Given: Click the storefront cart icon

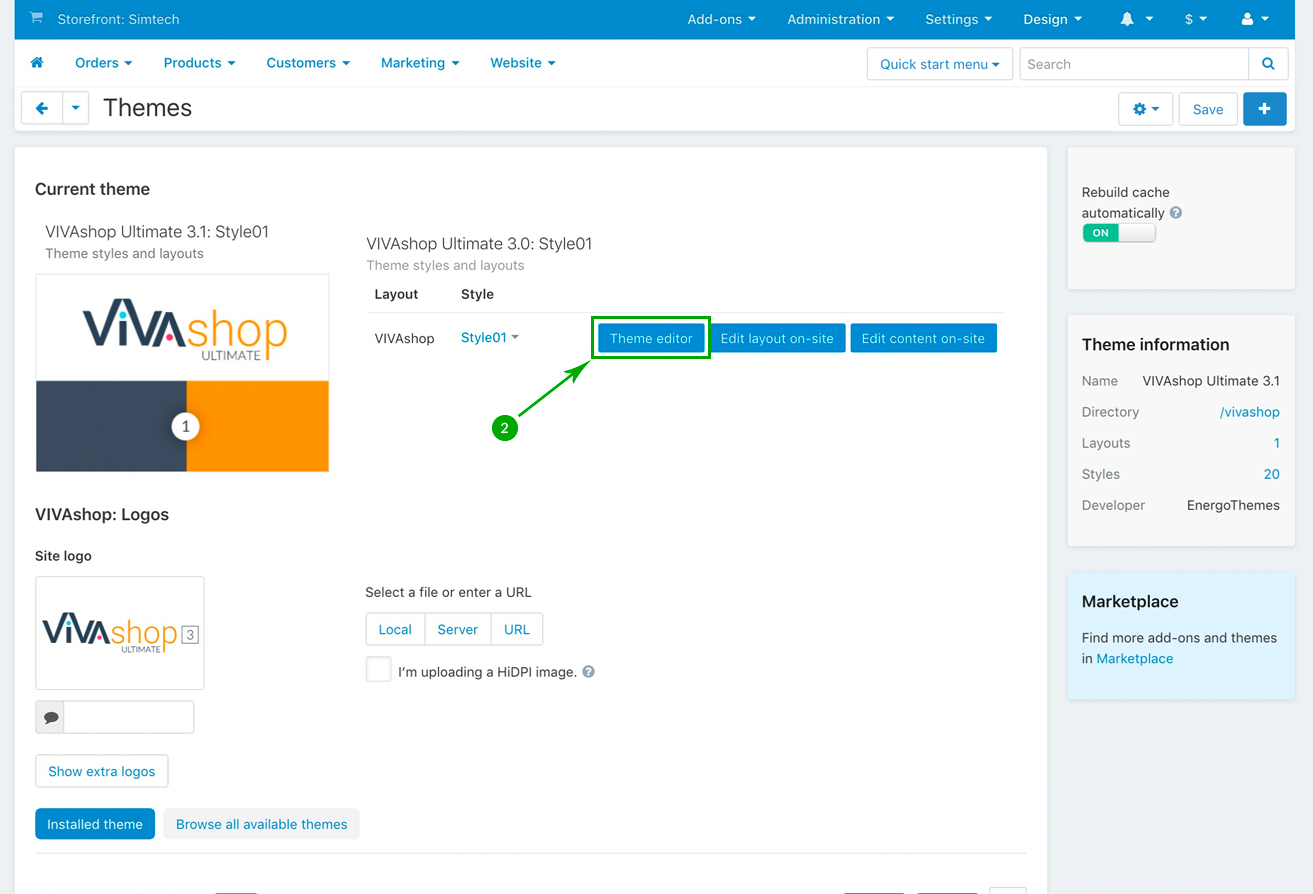Looking at the screenshot, I should (x=37, y=19).
